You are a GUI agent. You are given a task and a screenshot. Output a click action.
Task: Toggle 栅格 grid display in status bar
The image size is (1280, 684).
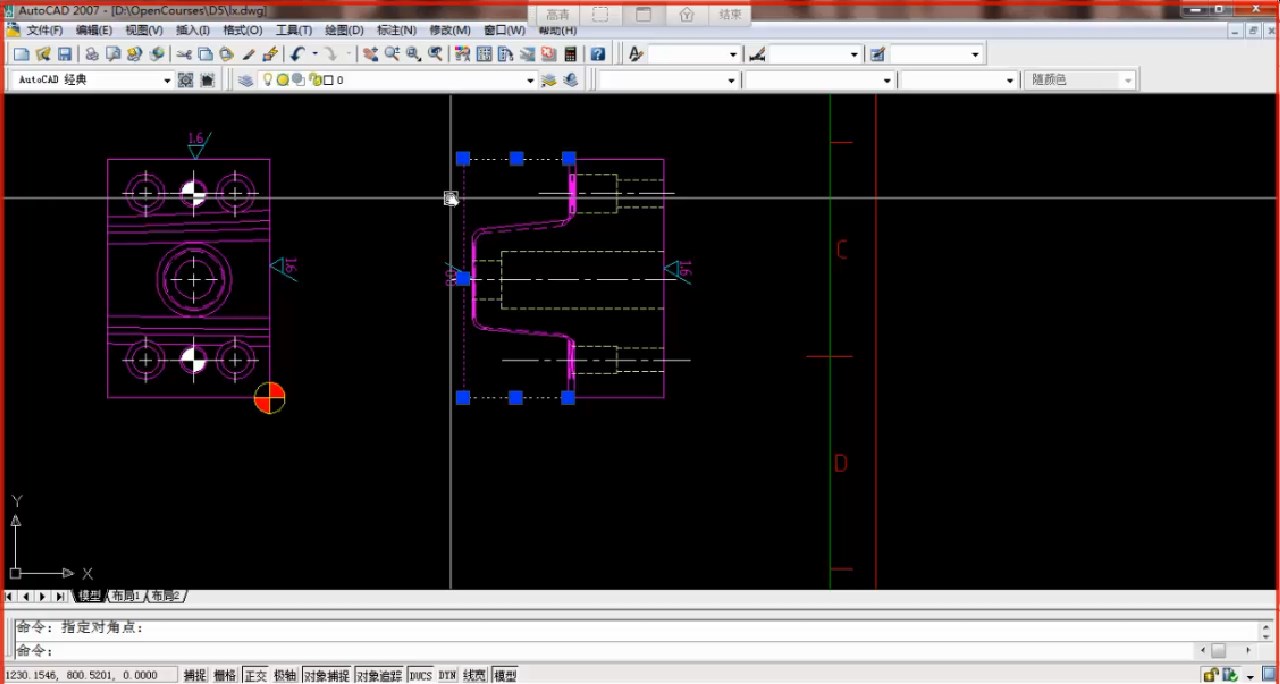click(225, 676)
